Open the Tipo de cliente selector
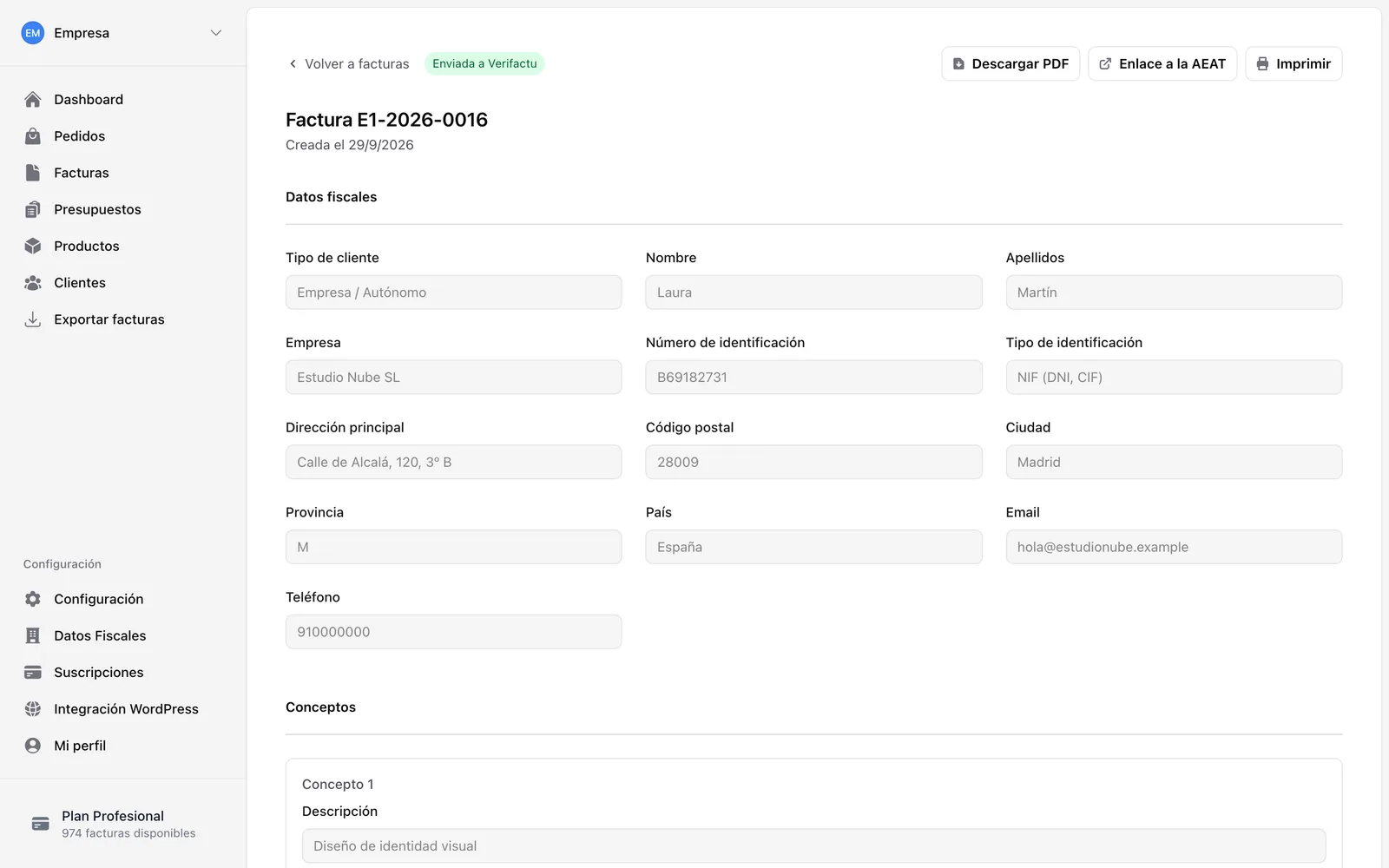Image resolution: width=1389 pixels, height=868 pixels. click(453, 293)
